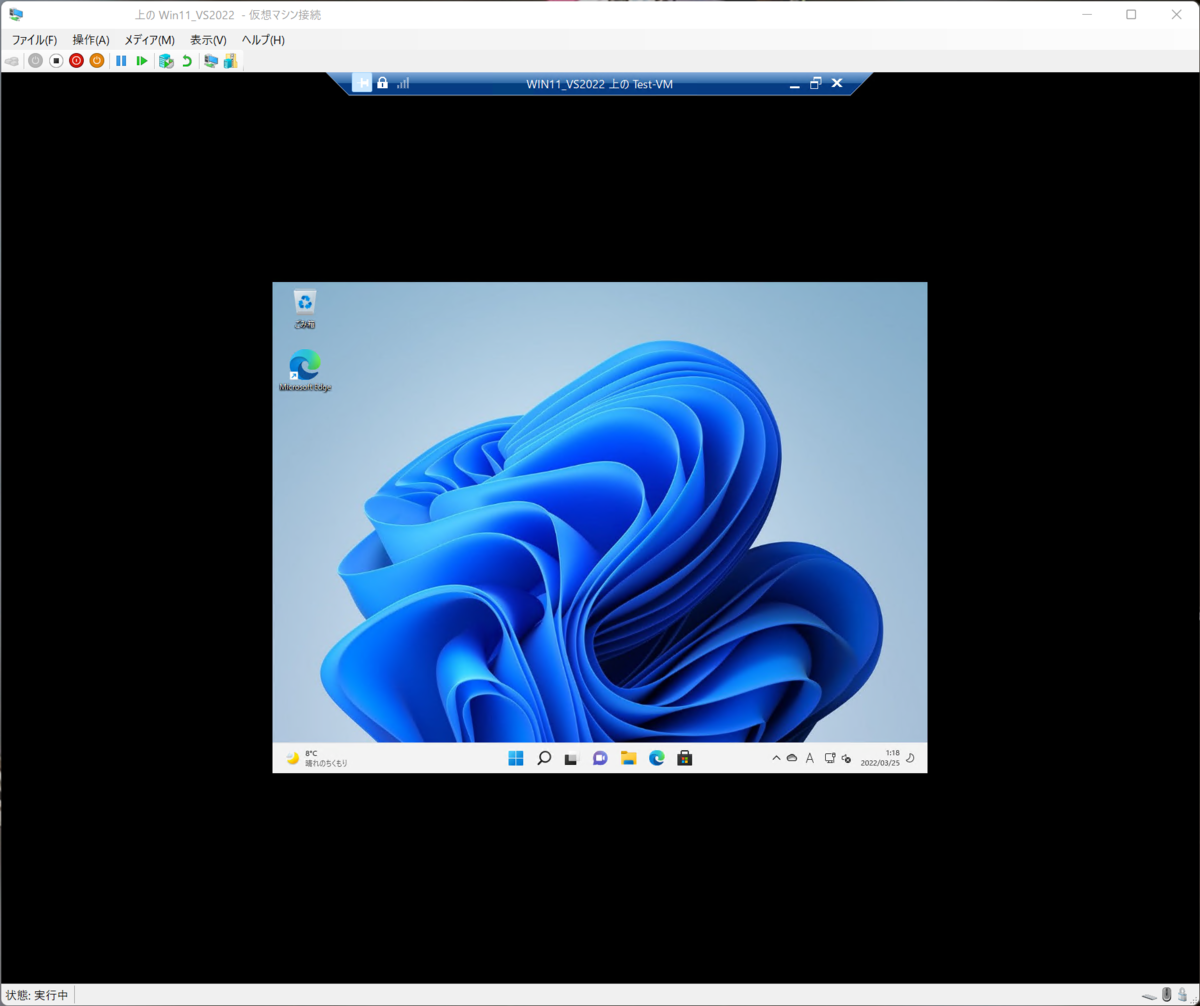This screenshot has width=1200, height=1006.
Task: Pause the virtual machine with the blue pause icon
Action: pos(121,61)
